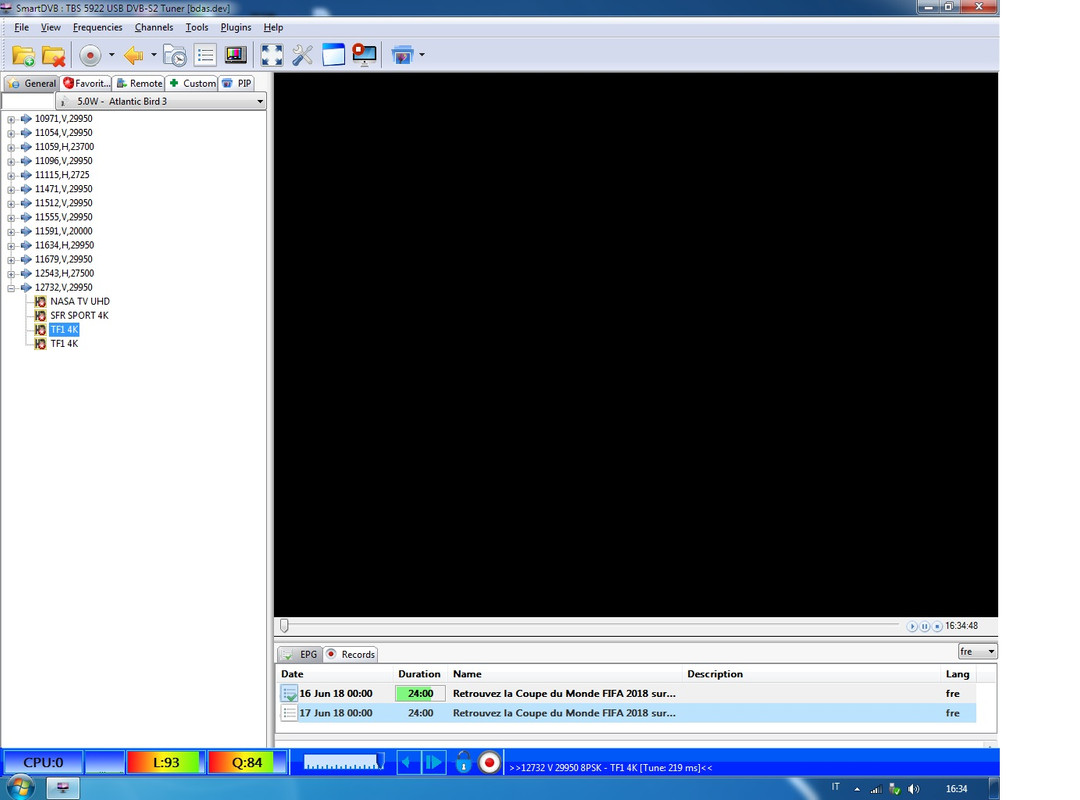Switch to the EPG tab
The height and width of the screenshot is (800, 1080).
(x=300, y=655)
